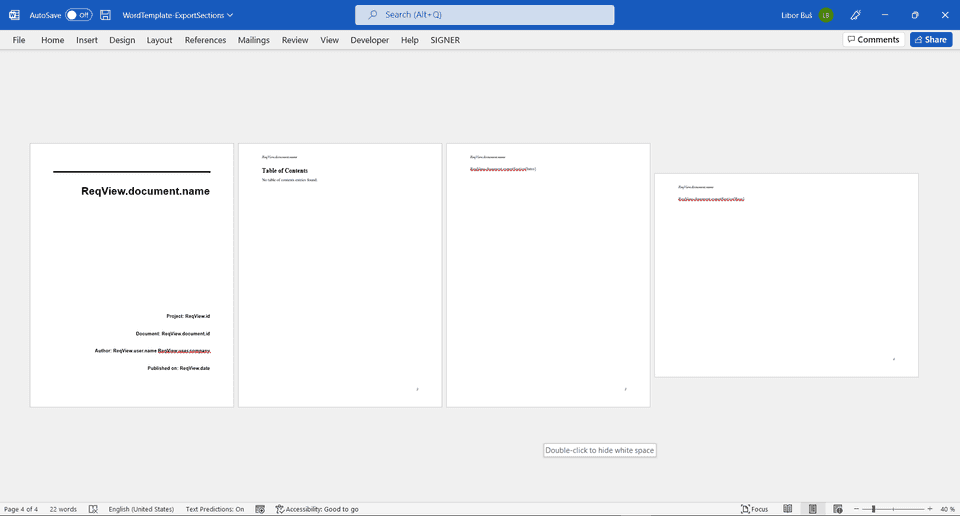
Task: Open the References tab
Action: [205, 40]
